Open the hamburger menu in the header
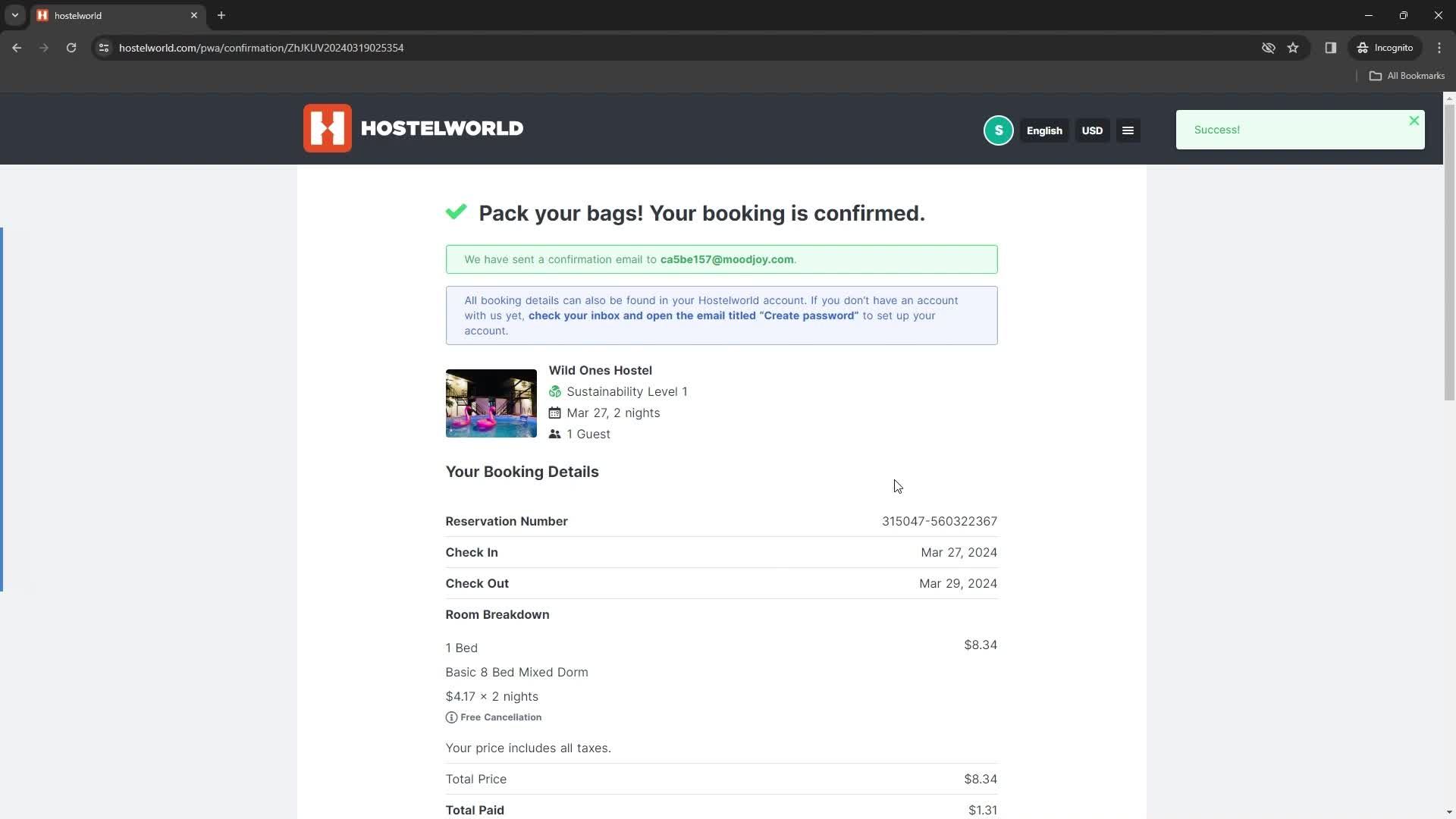This screenshot has height=819, width=1456. click(x=1128, y=130)
